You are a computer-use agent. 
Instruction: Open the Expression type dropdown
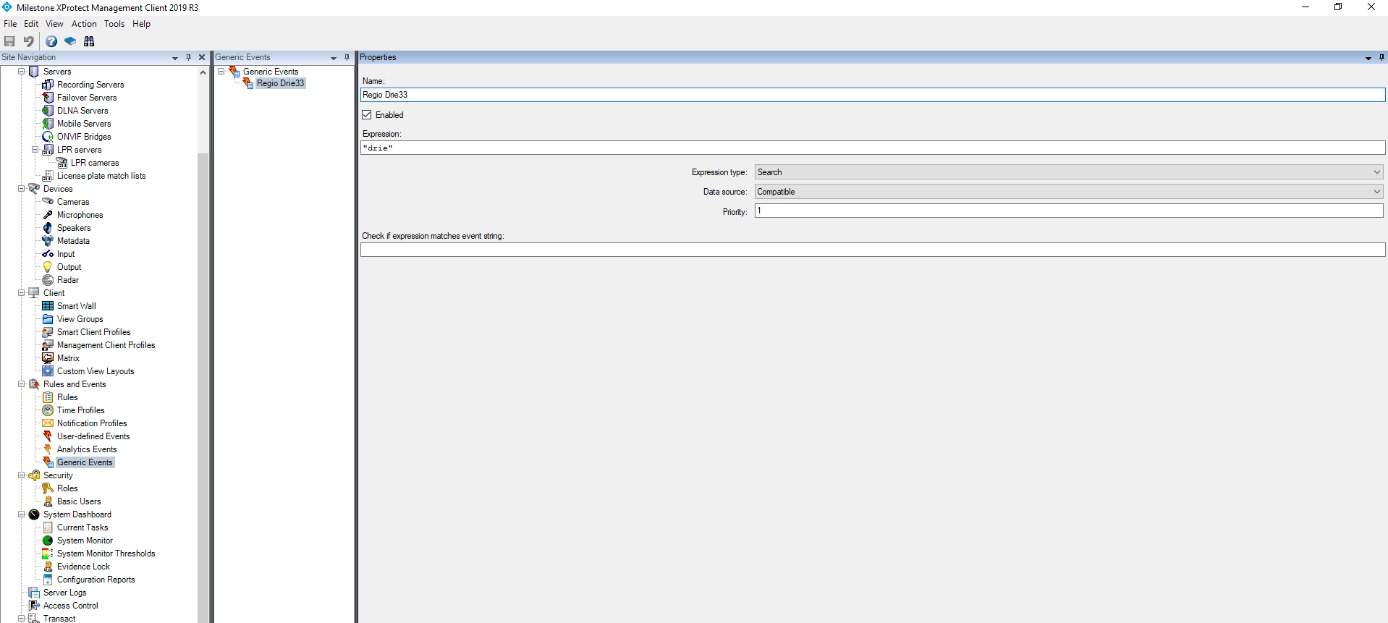point(1377,171)
